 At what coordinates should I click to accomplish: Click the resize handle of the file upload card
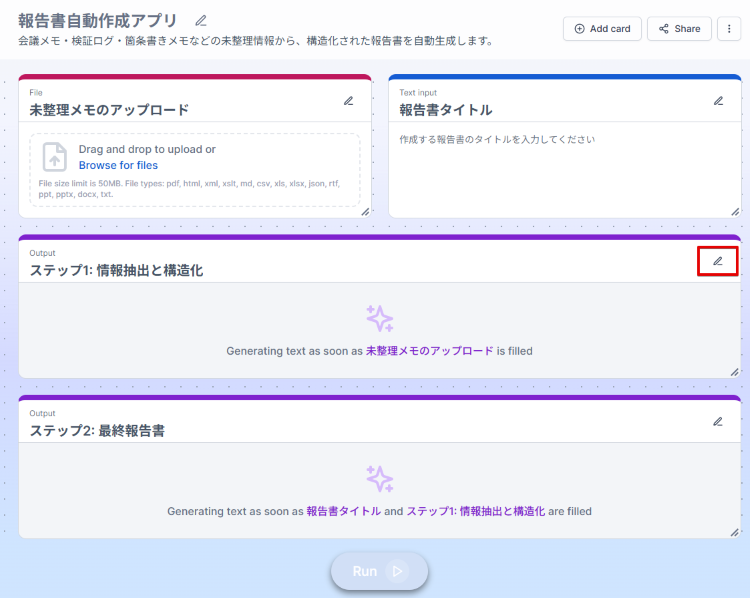tap(365, 212)
